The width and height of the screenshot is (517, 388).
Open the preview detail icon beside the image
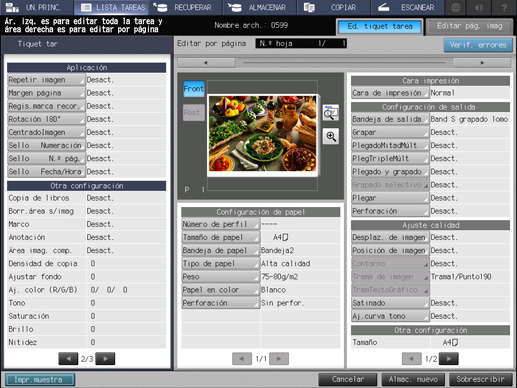(331, 113)
